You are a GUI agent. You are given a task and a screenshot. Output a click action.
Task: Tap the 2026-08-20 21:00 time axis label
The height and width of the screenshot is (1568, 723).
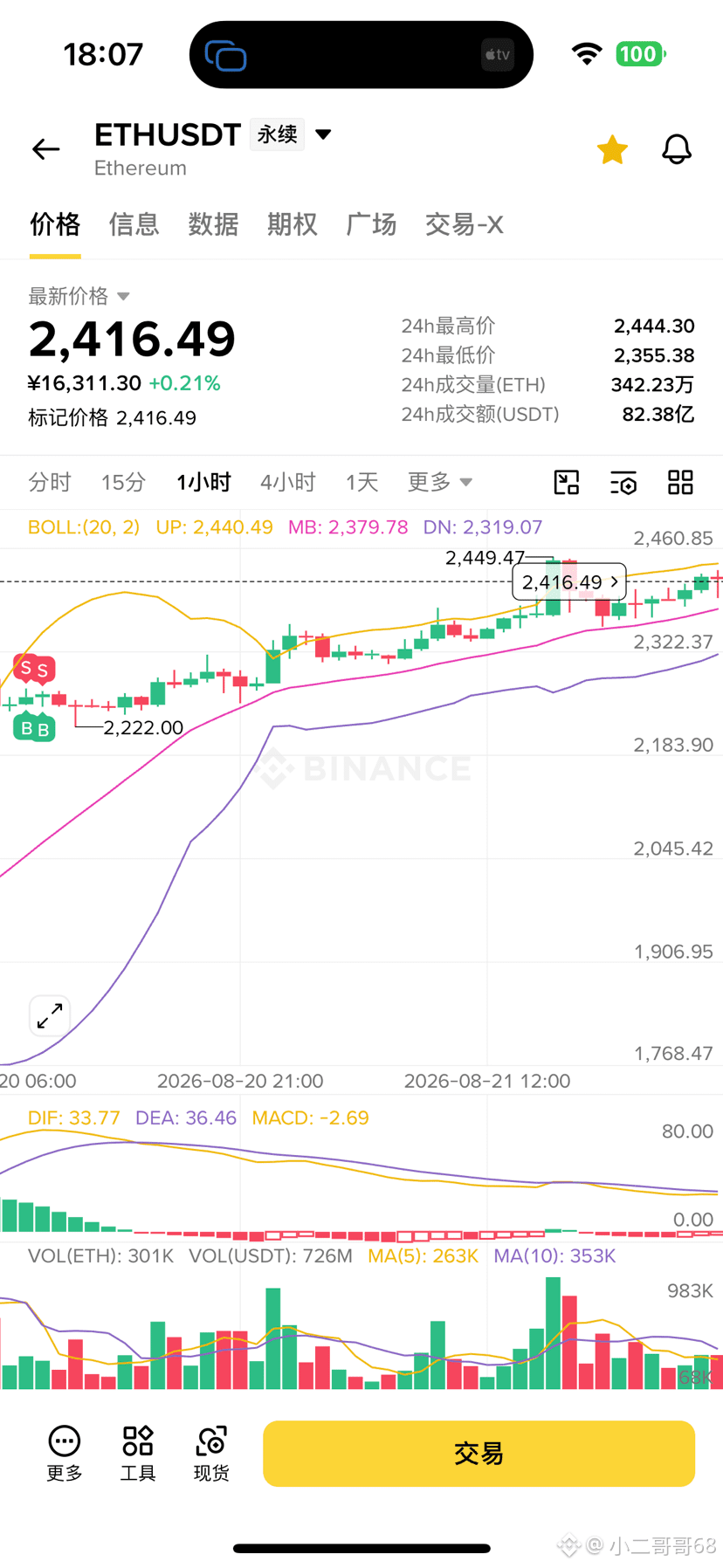240,1081
